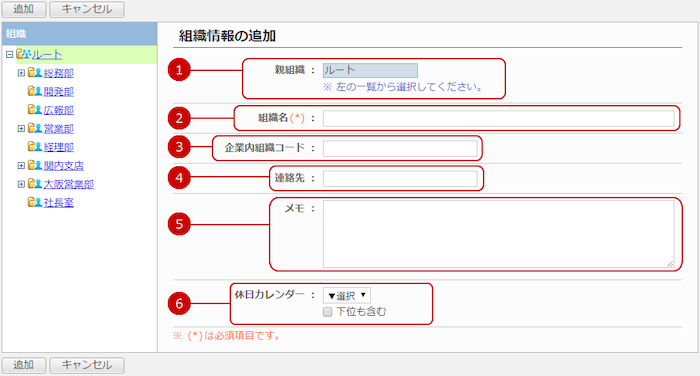Click the bottom キャンセル button
This screenshot has height=376, width=700.
point(87,365)
